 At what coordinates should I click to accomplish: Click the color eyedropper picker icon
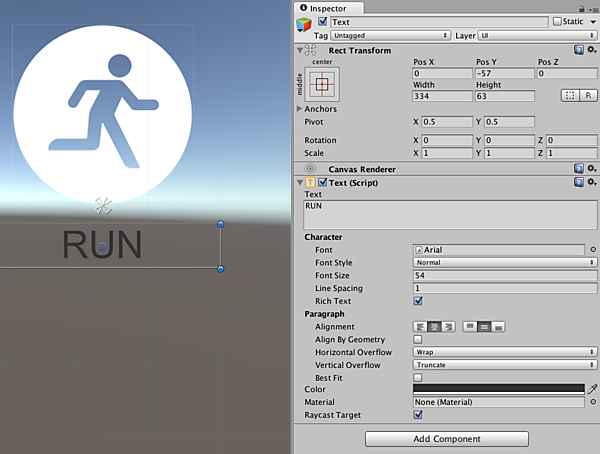pos(592,389)
